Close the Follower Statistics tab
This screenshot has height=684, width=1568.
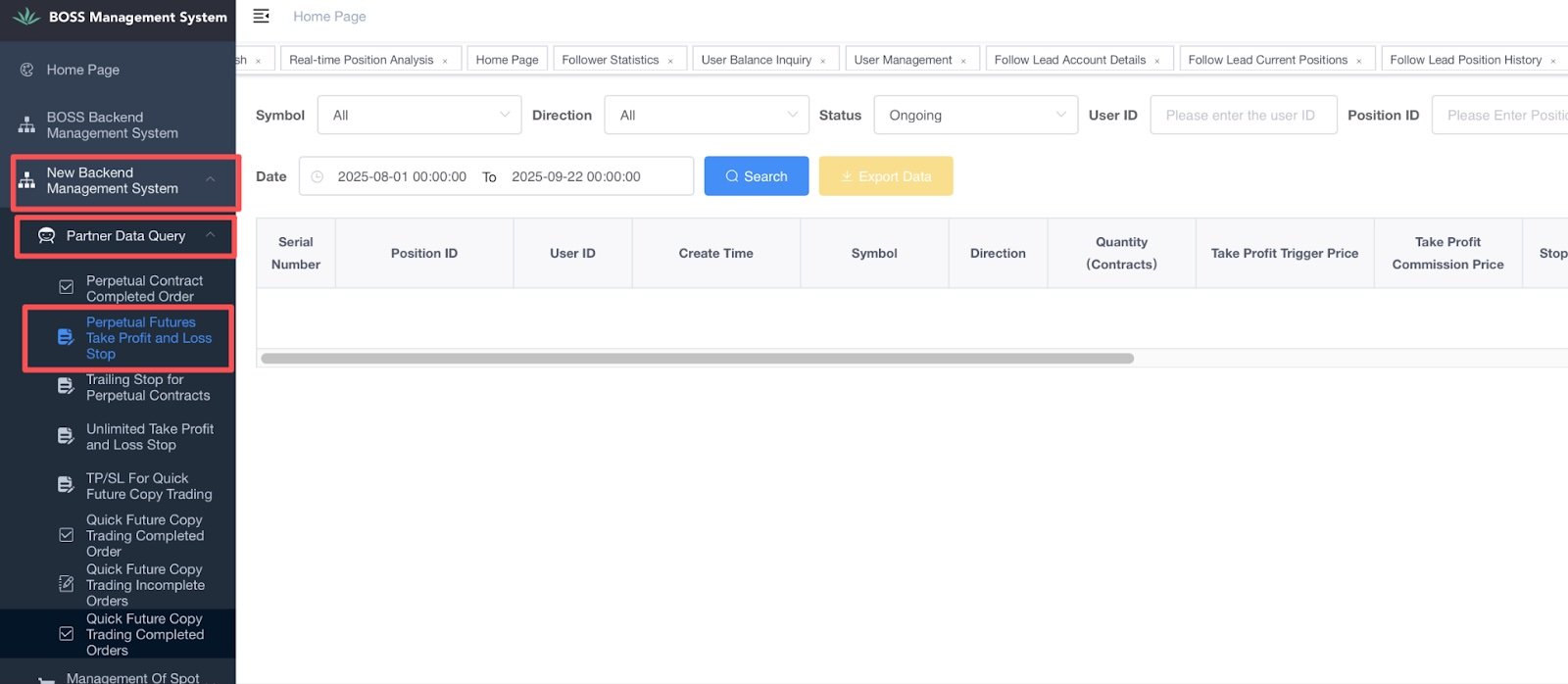coord(670,61)
